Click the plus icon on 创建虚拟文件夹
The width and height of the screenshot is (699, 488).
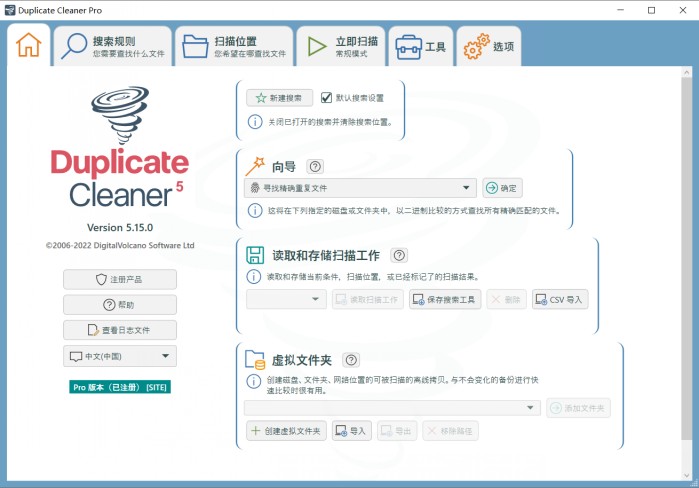click(255, 431)
